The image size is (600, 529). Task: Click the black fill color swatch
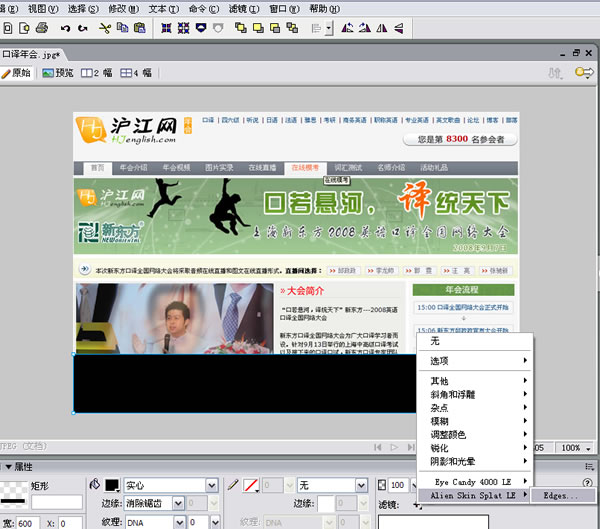click(112, 485)
